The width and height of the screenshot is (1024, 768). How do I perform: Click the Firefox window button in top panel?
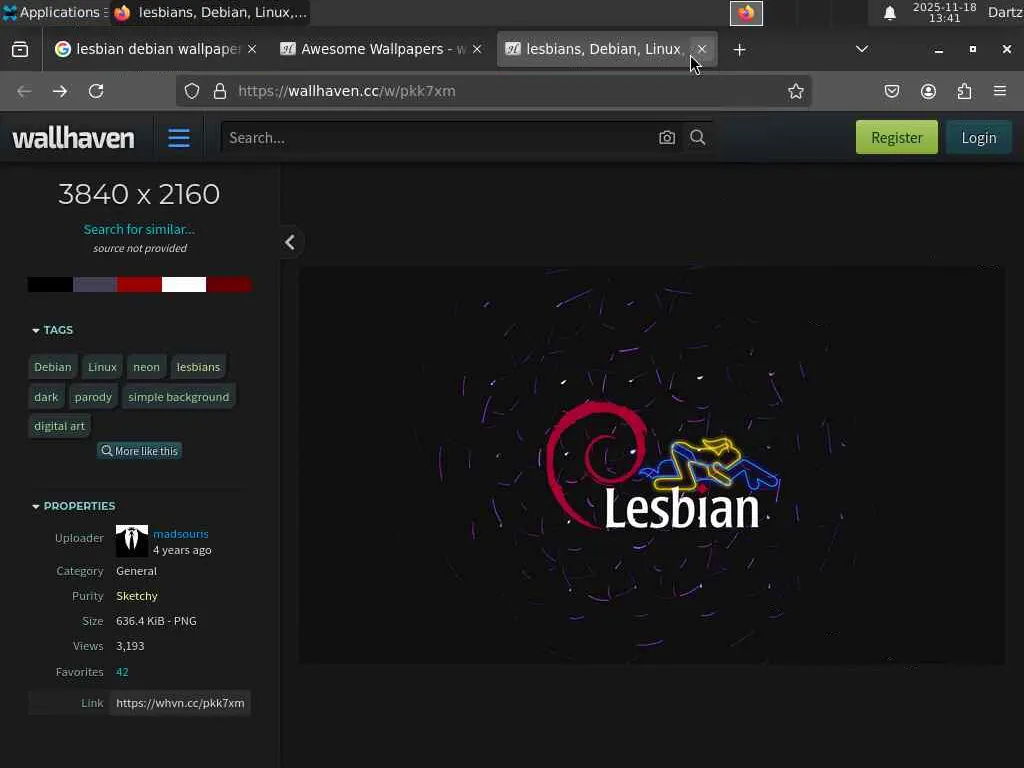point(746,13)
